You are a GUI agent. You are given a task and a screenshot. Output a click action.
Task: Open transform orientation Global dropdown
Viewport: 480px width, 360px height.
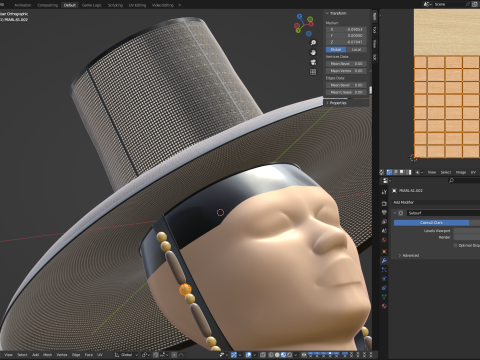coord(126,355)
